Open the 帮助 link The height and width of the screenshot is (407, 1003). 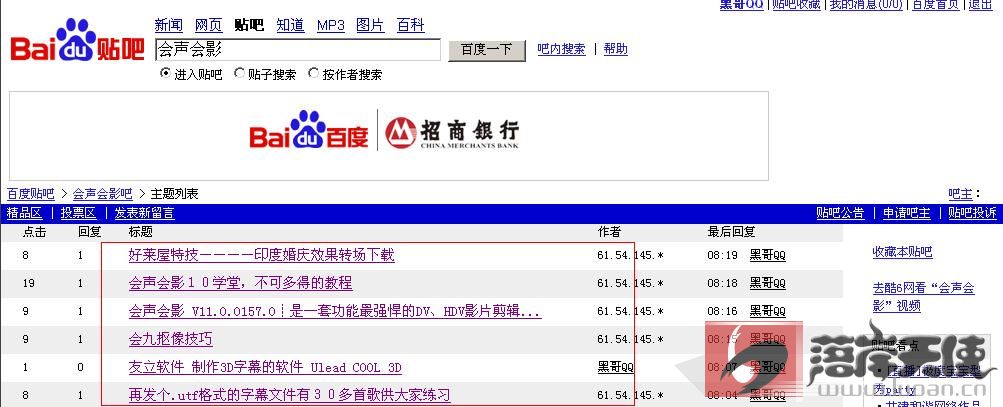tap(616, 49)
